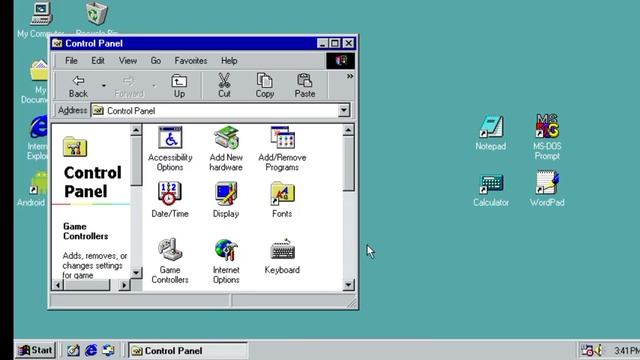Image resolution: width=640 pixels, height=360 pixels.
Task: Click icon pane vertical scrollbar thumb
Action: [348, 164]
